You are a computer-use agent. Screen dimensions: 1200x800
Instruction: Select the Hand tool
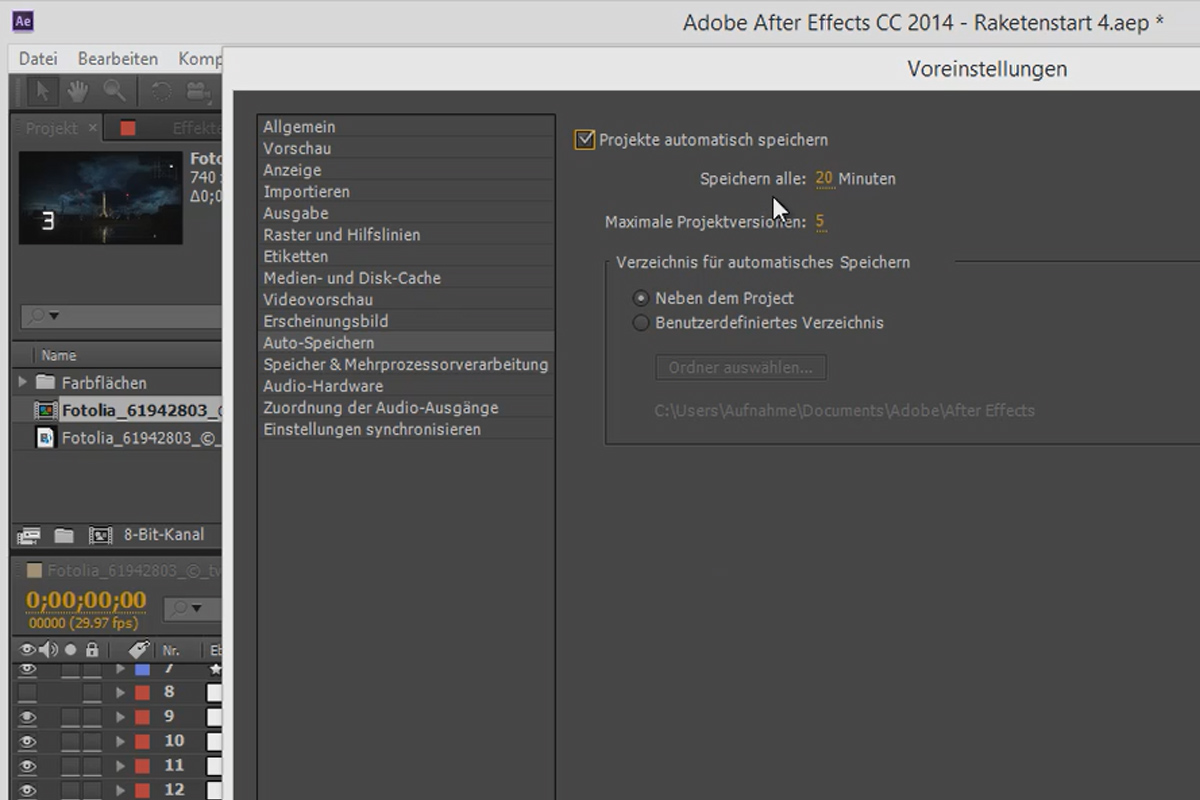[x=78, y=91]
